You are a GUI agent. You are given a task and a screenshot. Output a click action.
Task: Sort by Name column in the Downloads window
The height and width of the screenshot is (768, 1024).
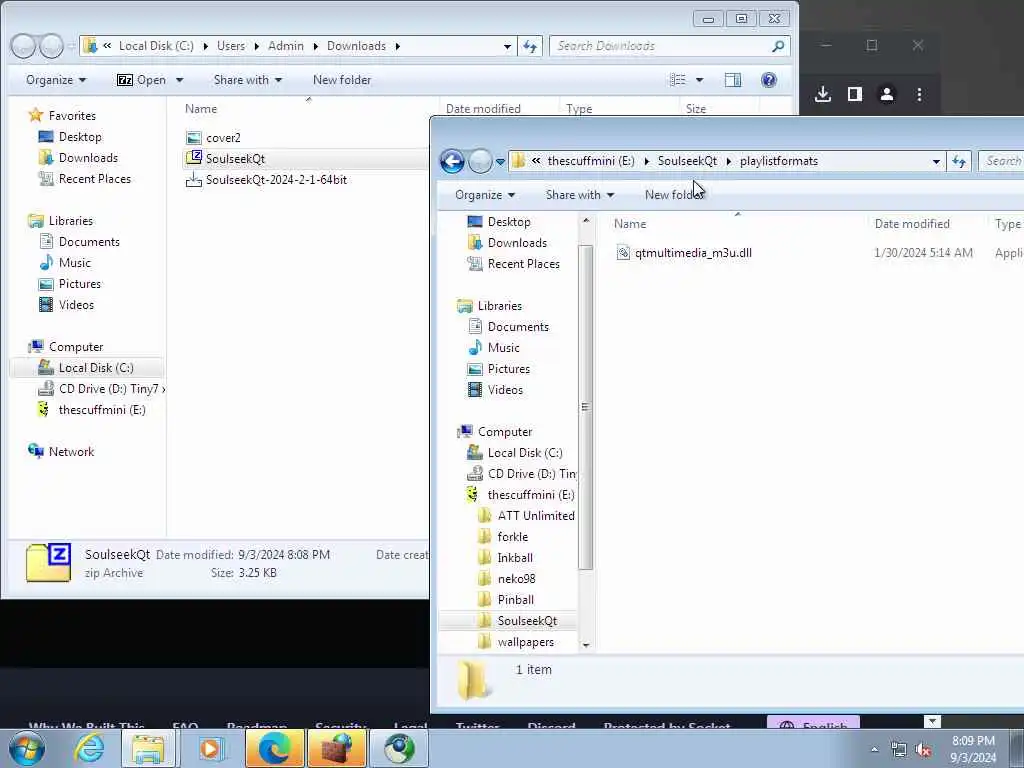point(200,109)
